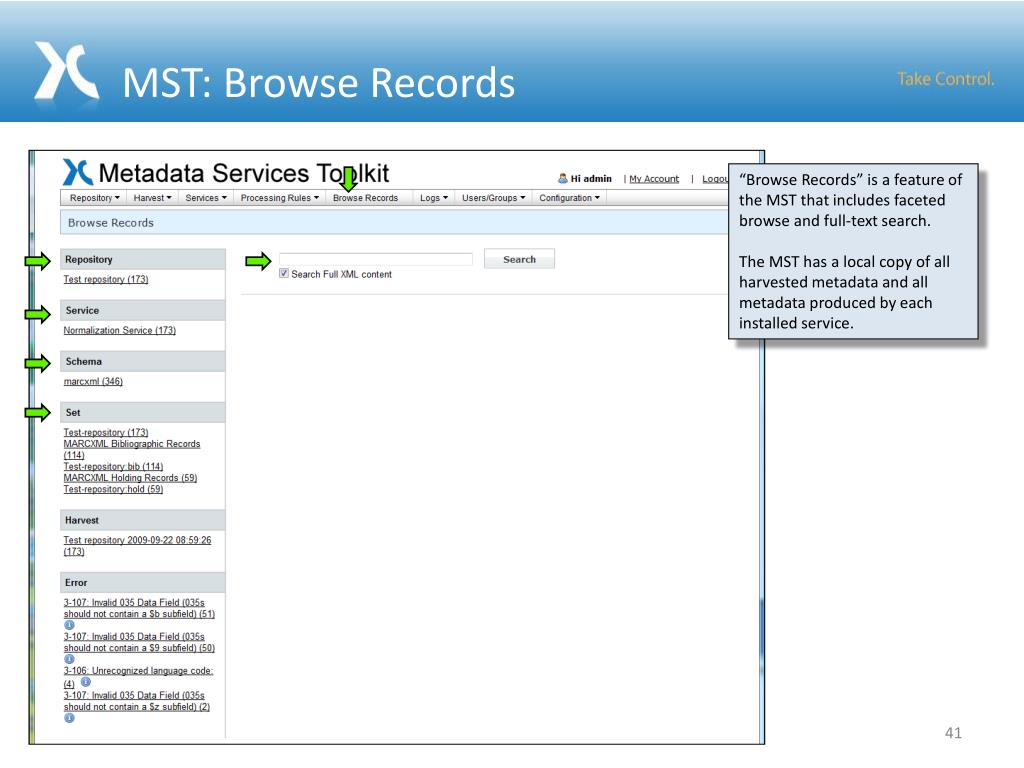Filter by 035 $9 subfield error (50)
The image size is (1024, 768).
[139, 642]
